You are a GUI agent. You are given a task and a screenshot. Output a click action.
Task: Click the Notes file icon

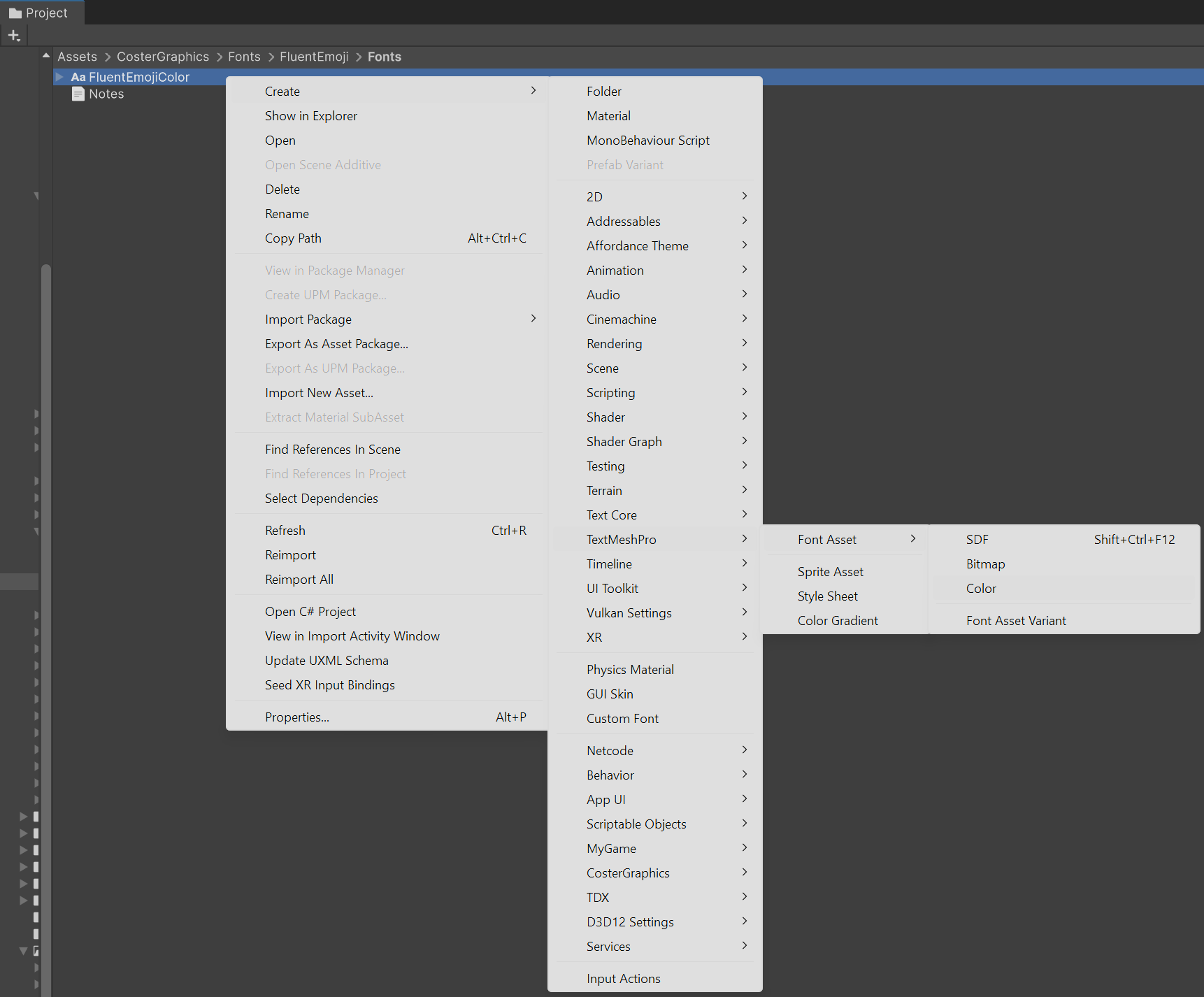point(78,94)
